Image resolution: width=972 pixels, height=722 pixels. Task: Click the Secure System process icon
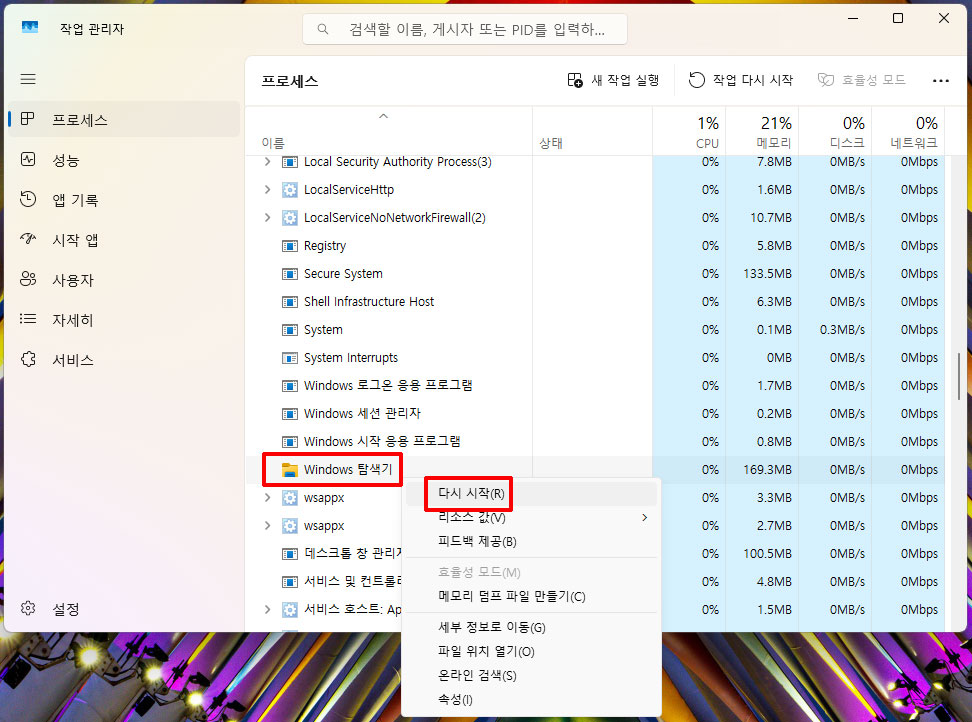coord(289,274)
